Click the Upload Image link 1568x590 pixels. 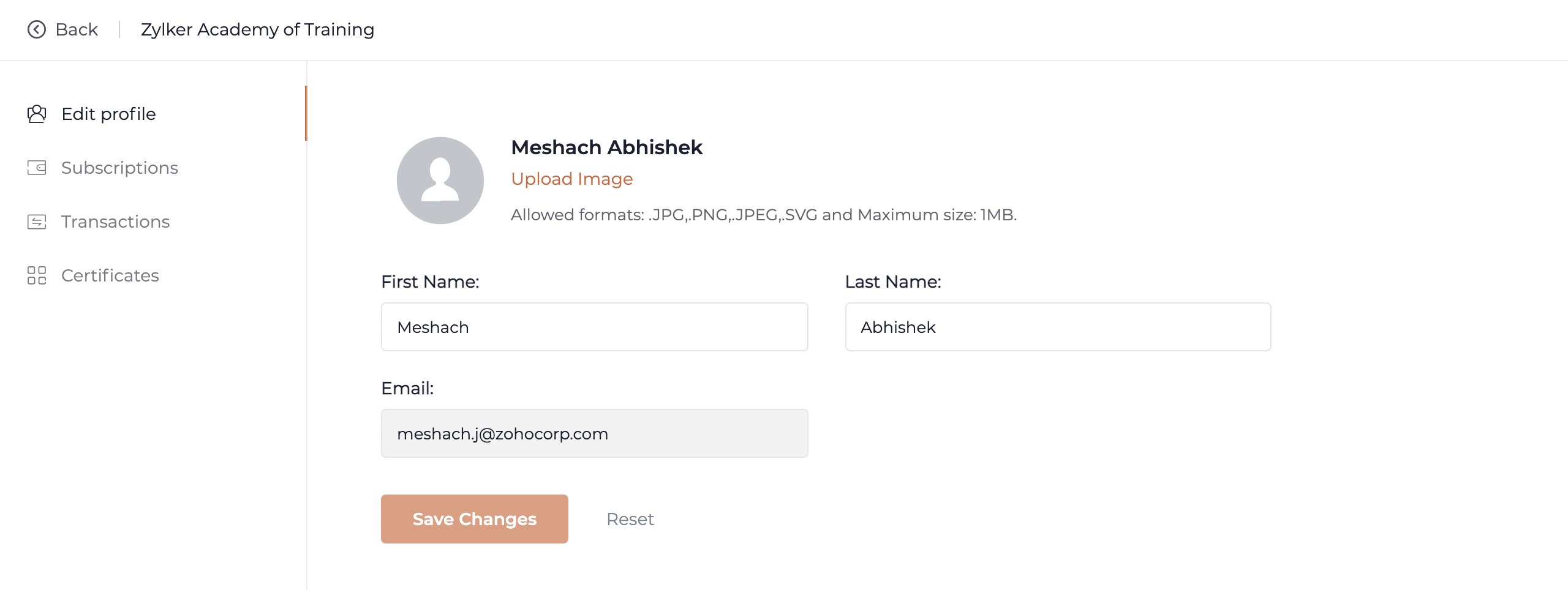click(572, 179)
